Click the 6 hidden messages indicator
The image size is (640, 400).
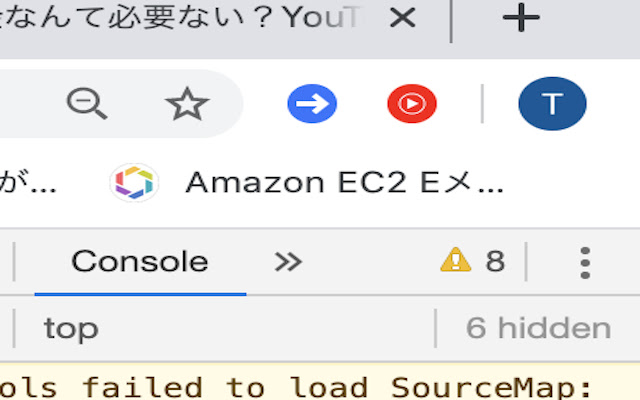538,328
